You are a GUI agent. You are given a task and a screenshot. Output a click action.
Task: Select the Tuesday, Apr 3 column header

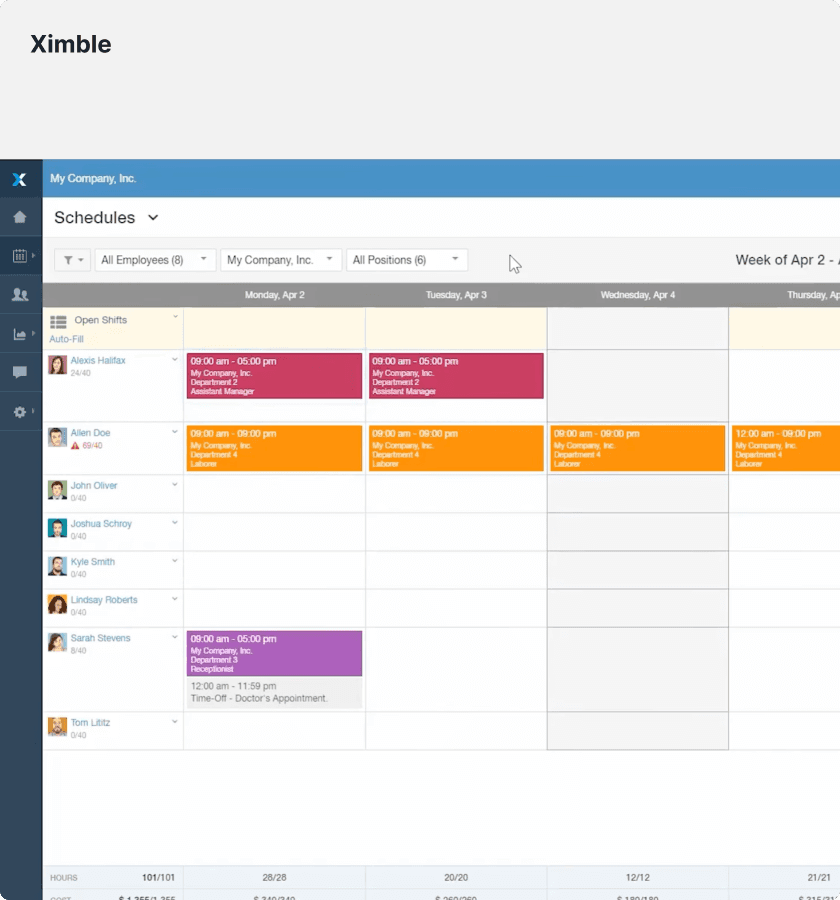tap(456, 295)
